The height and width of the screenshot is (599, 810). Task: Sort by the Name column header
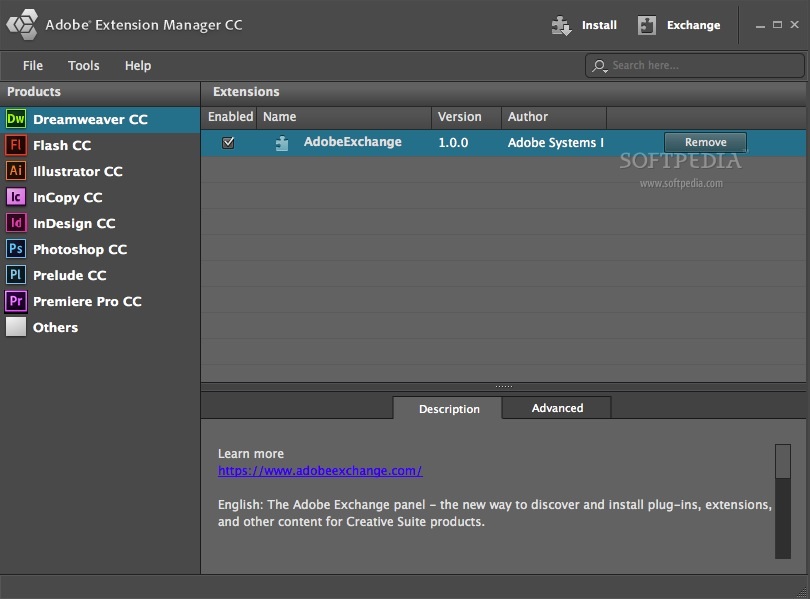pyautogui.click(x=344, y=117)
